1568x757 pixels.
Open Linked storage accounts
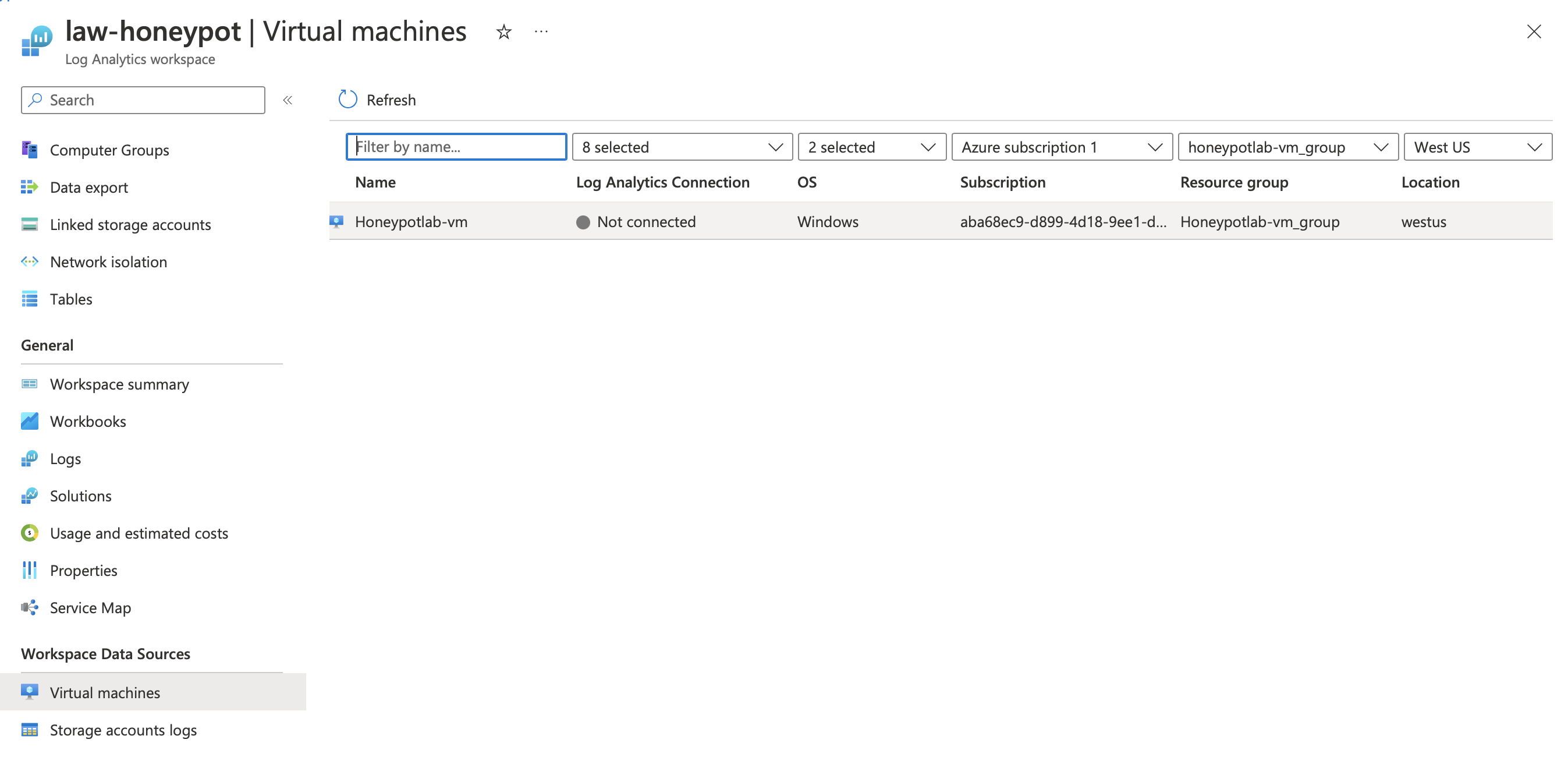click(x=130, y=224)
